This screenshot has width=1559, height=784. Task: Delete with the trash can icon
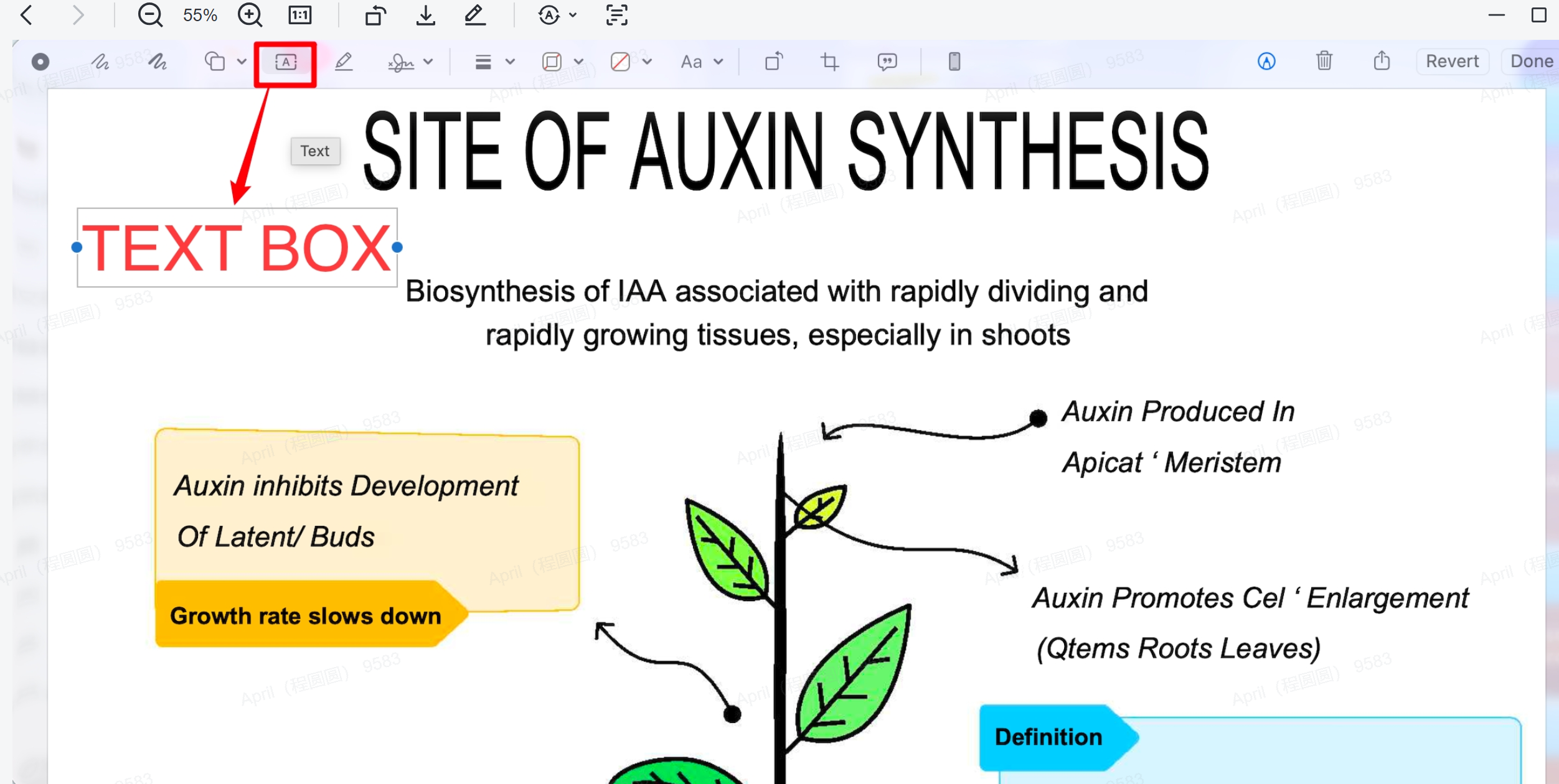1324,60
